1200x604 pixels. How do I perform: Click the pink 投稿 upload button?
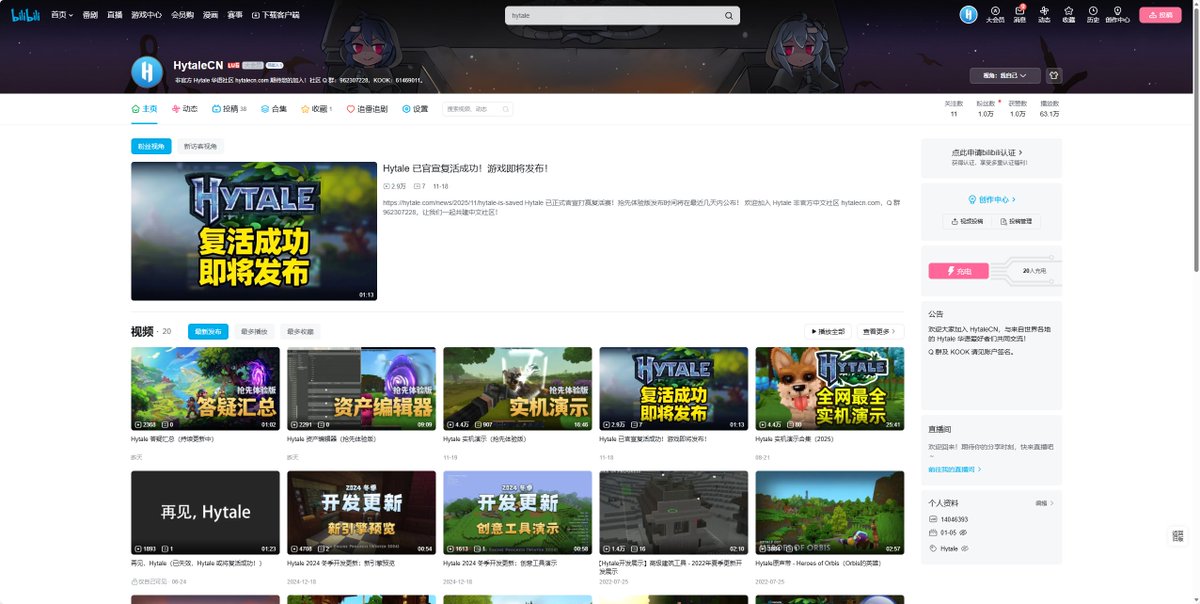point(1160,15)
